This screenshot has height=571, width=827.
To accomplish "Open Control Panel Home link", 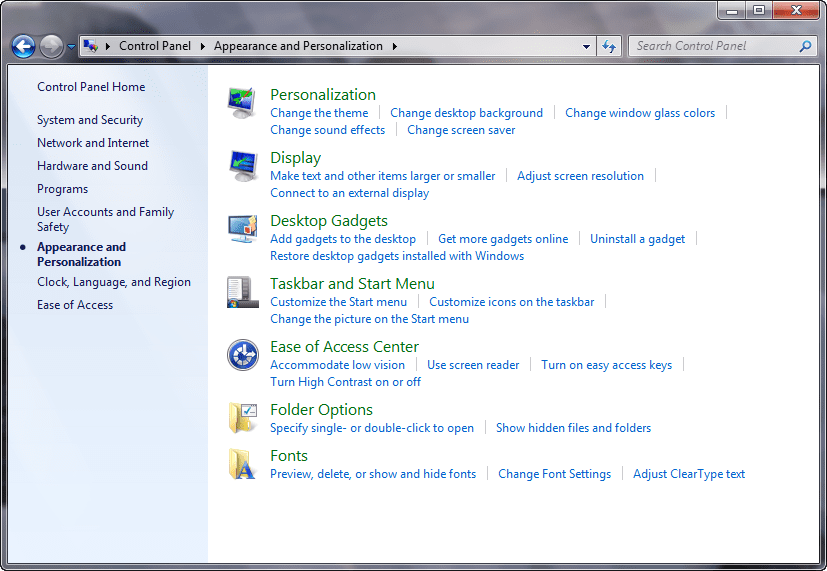I will pos(91,87).
